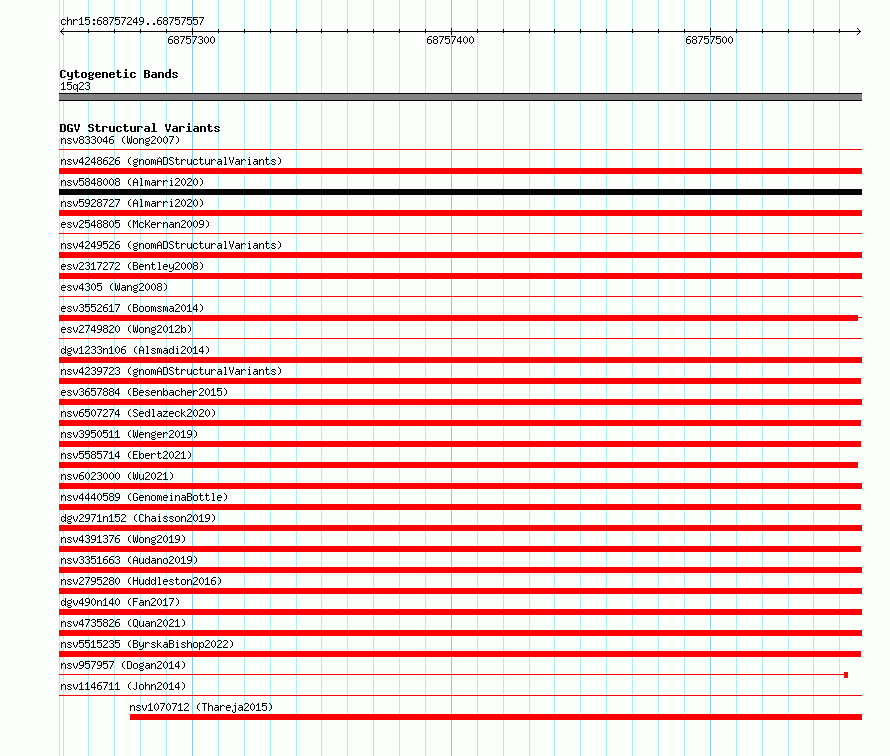Click the red bar under esv3552617
This screenshot has height=756, width=890.
459,318
